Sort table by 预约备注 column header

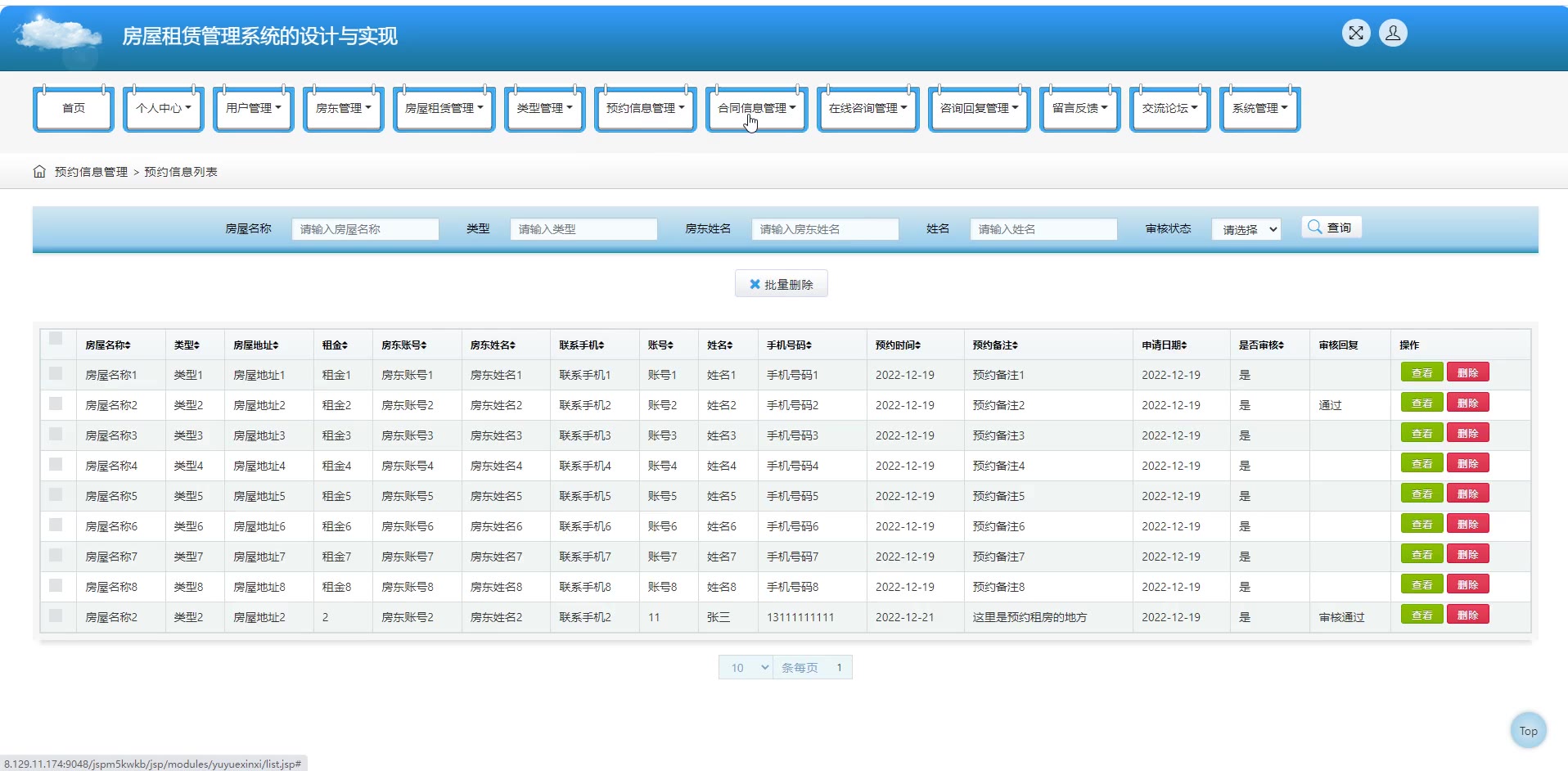(x=995, y=345)
